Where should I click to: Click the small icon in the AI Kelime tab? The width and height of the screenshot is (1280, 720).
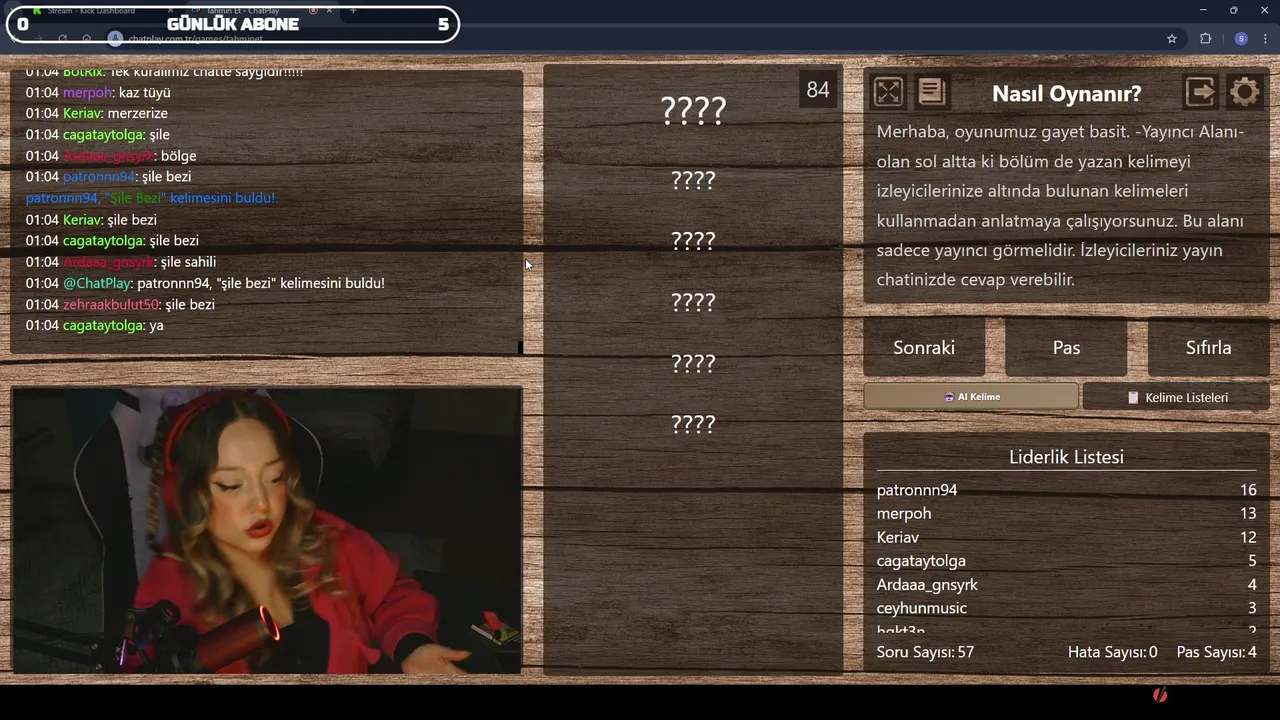949,397
